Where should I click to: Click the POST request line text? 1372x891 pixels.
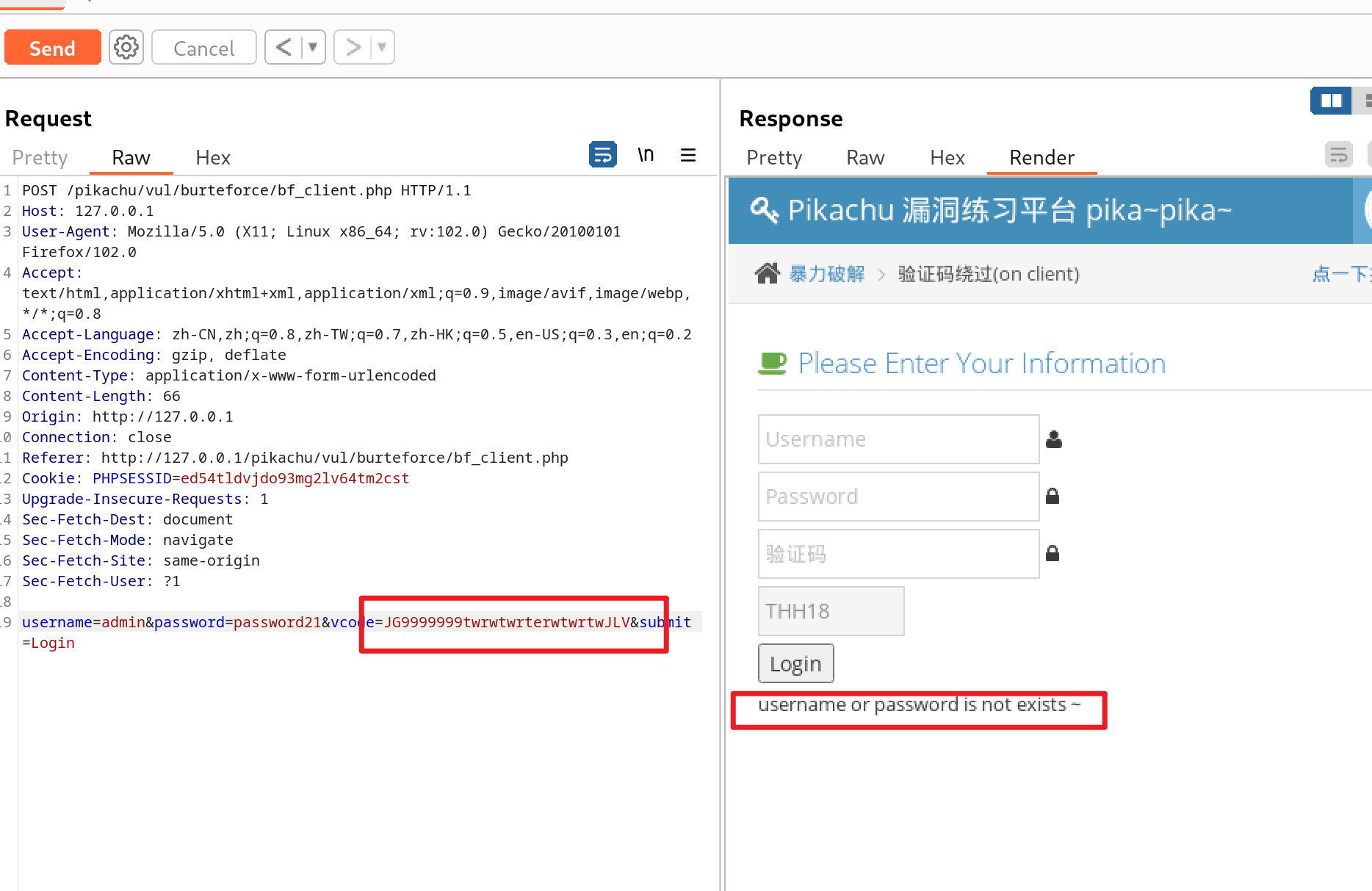pyautogui.click(x=246, y=190)
